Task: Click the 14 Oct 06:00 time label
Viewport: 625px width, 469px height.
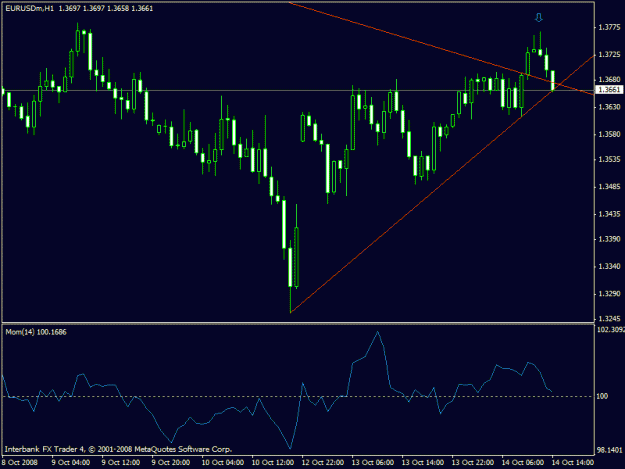Action: click(523, 462)
